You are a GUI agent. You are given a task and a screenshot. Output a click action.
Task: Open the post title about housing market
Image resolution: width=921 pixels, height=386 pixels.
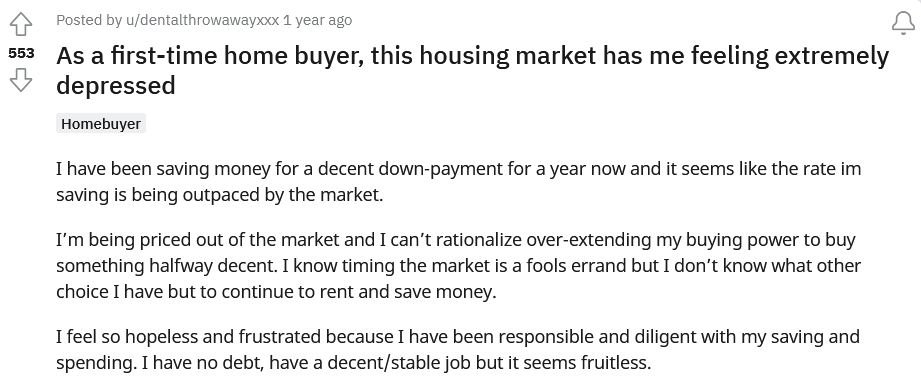tap(472, 71)
